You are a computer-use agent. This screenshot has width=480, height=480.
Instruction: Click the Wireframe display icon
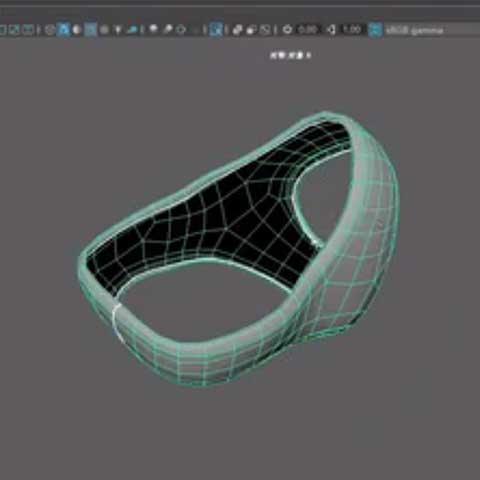[x=50, y=30]
